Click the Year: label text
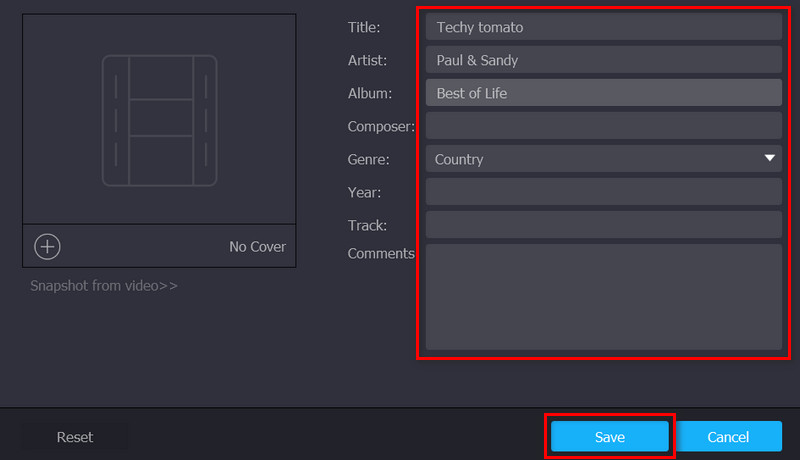This screenshot has width=800, height=460. (x=364, y=192)
